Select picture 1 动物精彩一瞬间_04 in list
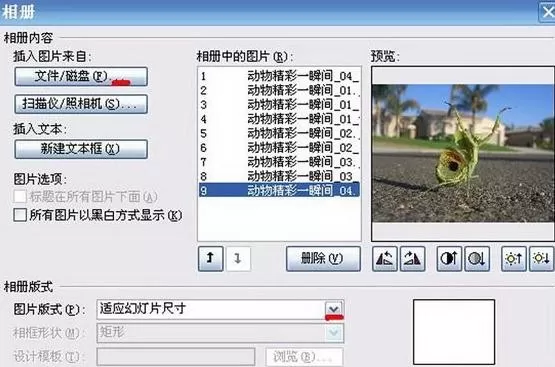 [279, 76]
